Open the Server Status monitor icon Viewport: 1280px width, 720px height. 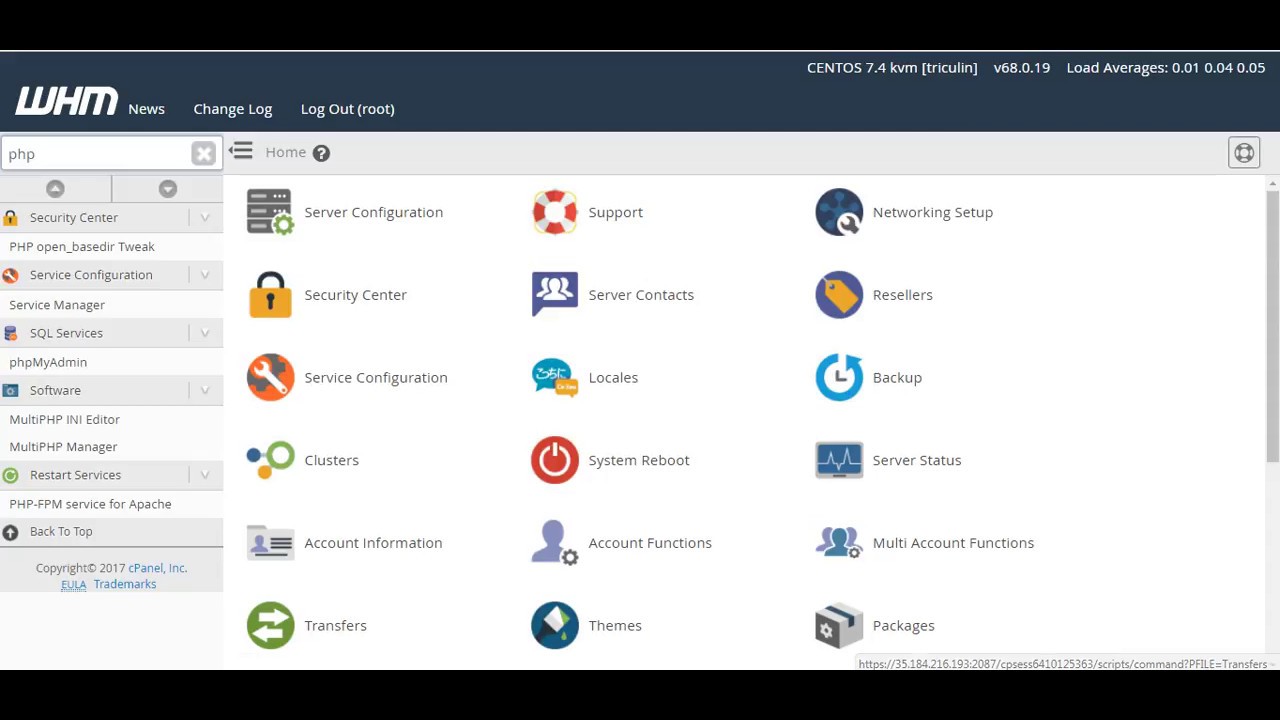pos(839,460)
